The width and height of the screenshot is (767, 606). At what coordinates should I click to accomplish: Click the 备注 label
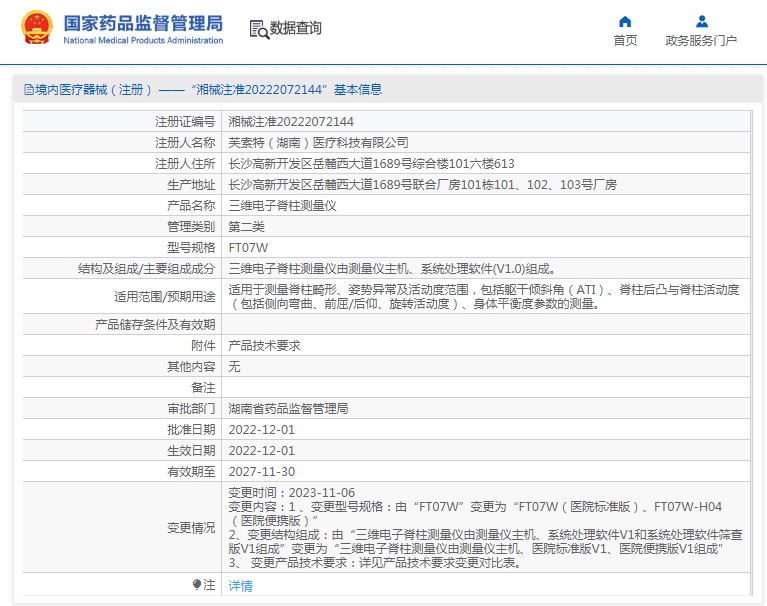203,387
